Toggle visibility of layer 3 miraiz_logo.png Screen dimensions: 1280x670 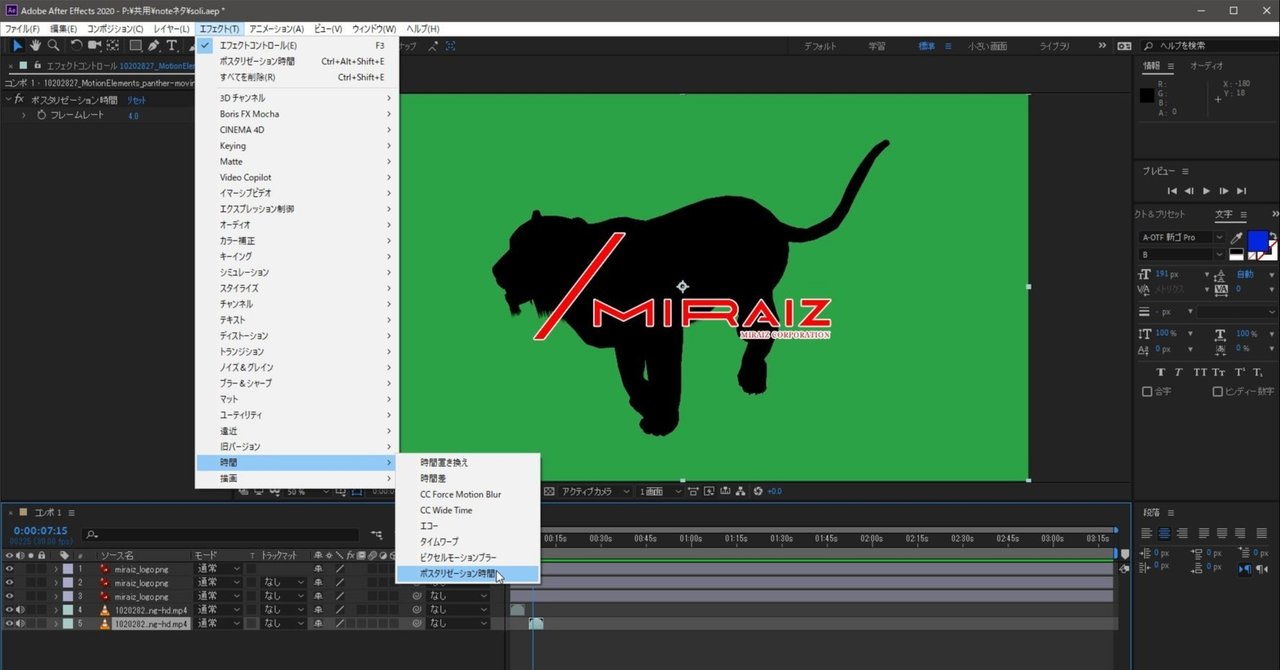(x=10, y=596)
